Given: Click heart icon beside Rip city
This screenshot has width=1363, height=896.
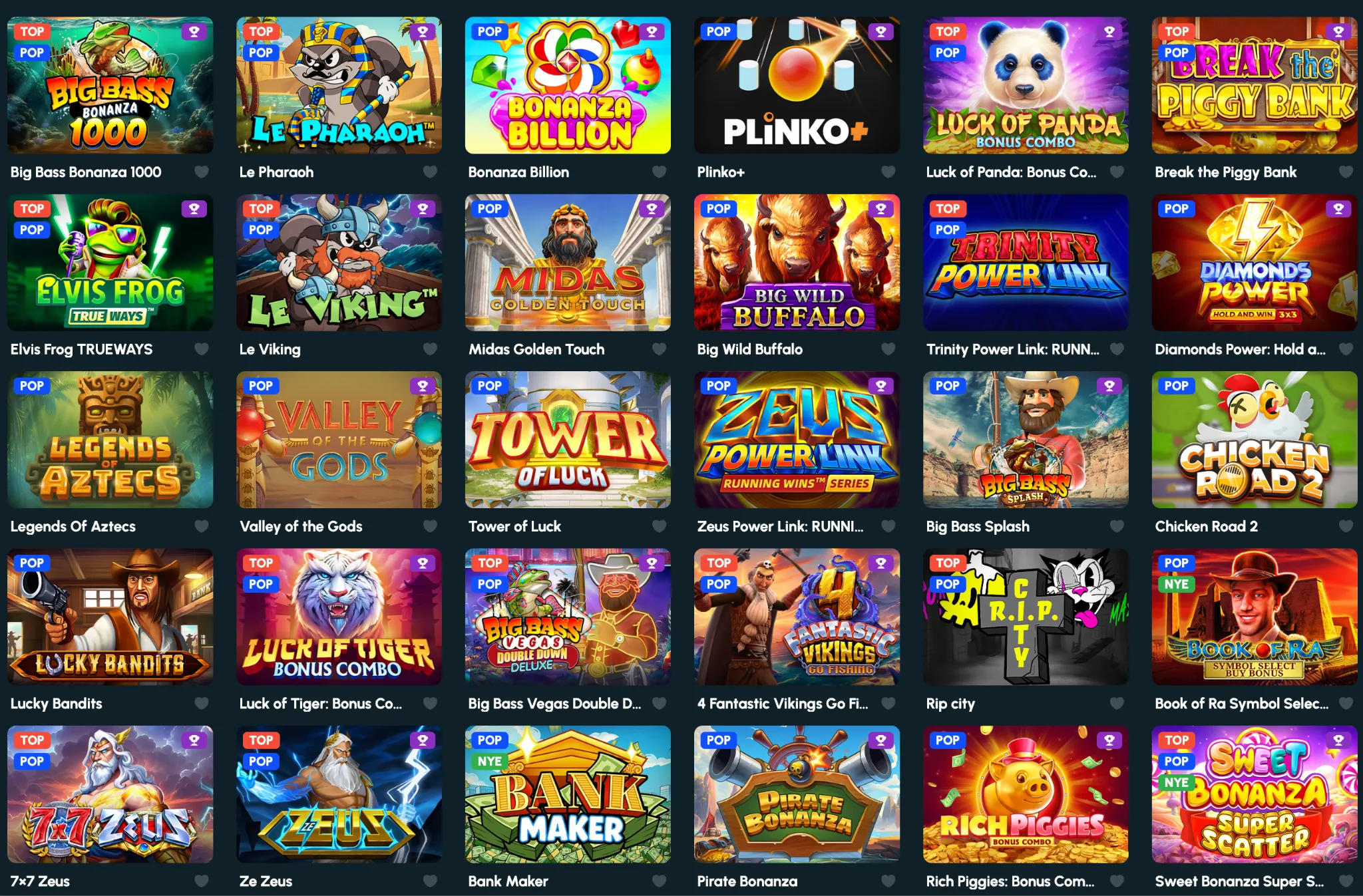Looking at the screenshot, I should click(x=1117, y=703).
